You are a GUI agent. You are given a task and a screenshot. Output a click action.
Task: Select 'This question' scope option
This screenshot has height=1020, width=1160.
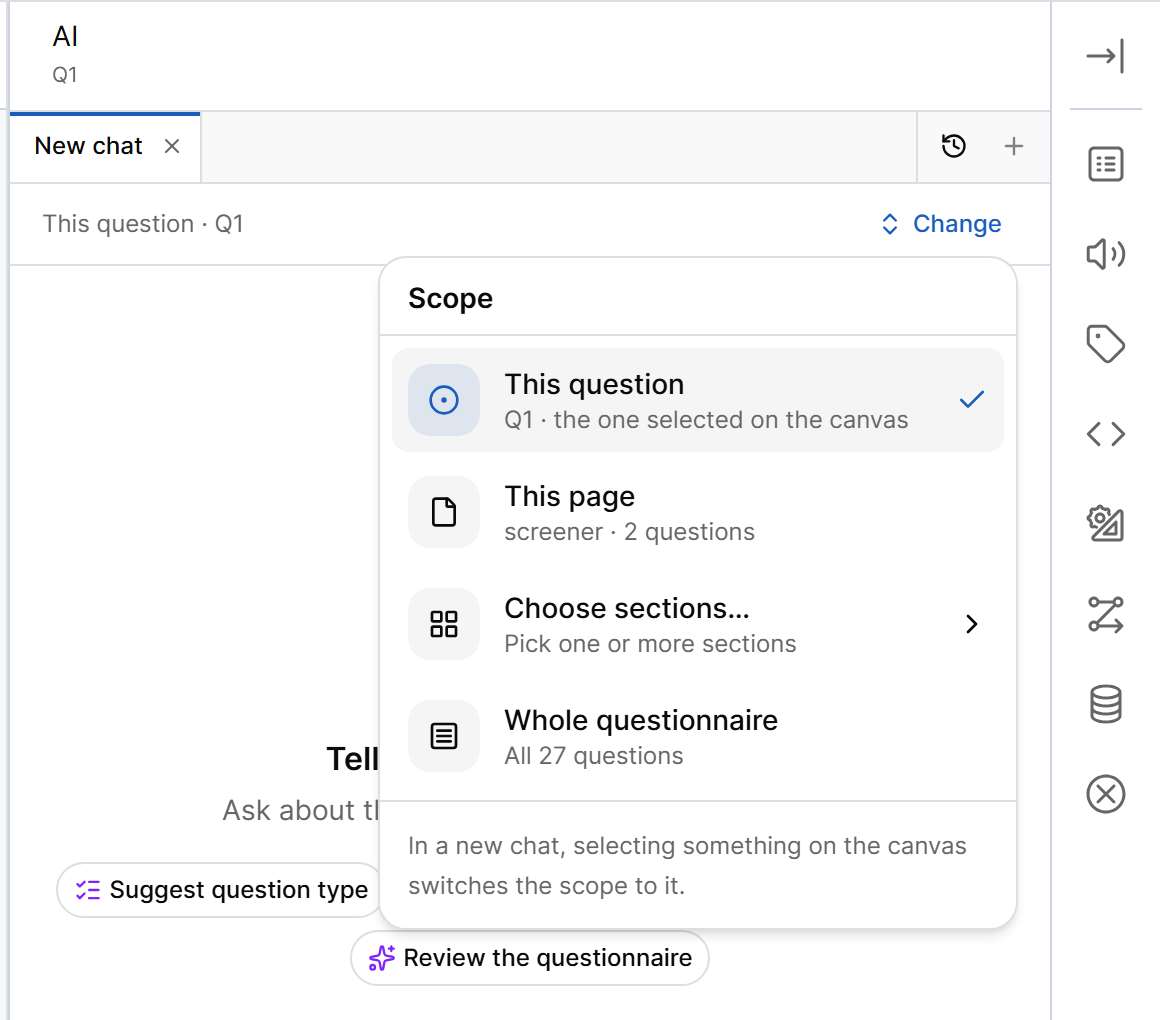(x=698, y=400)
